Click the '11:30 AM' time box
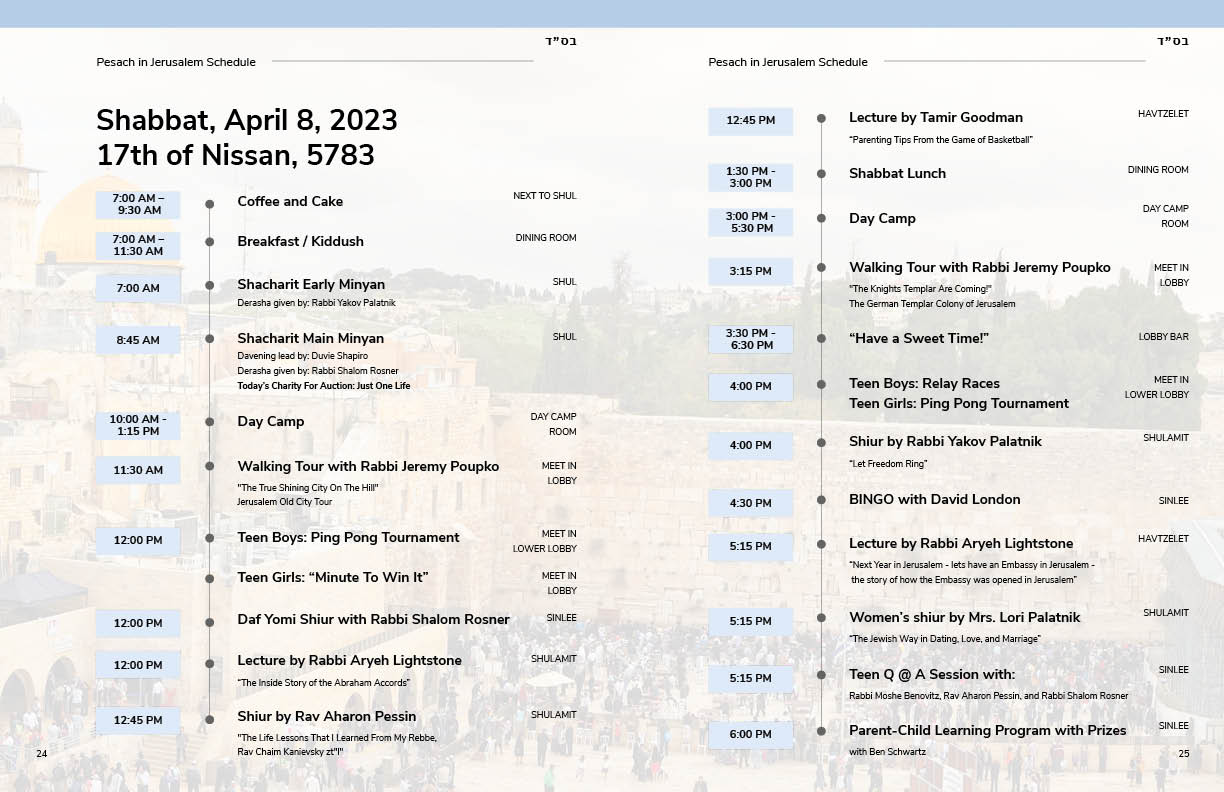 (x=138, y=470)
